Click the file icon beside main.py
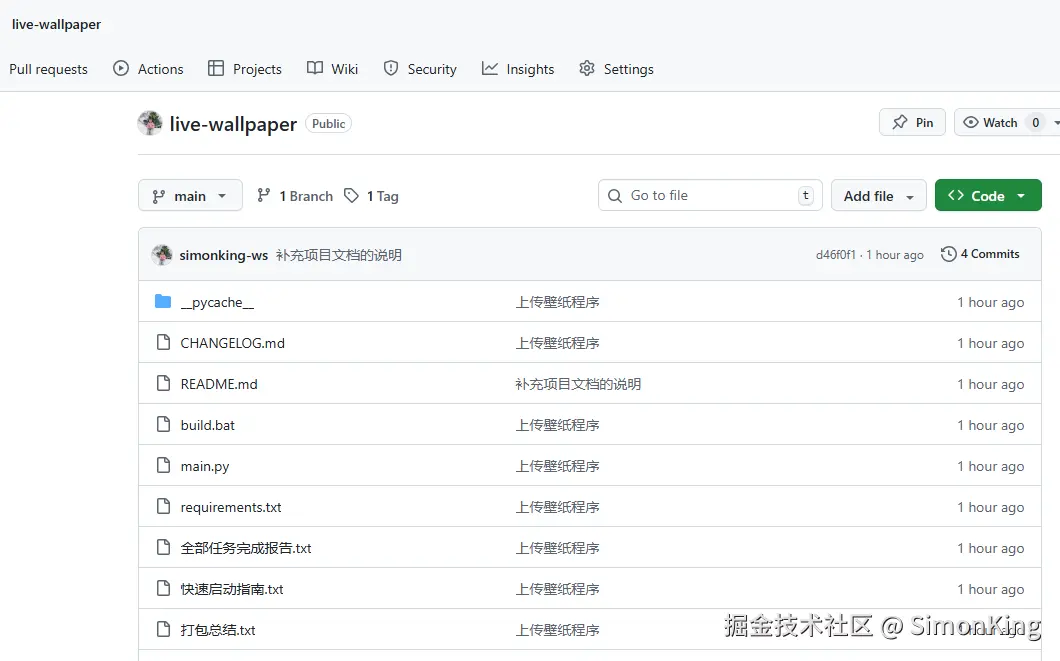 [163, 465]
